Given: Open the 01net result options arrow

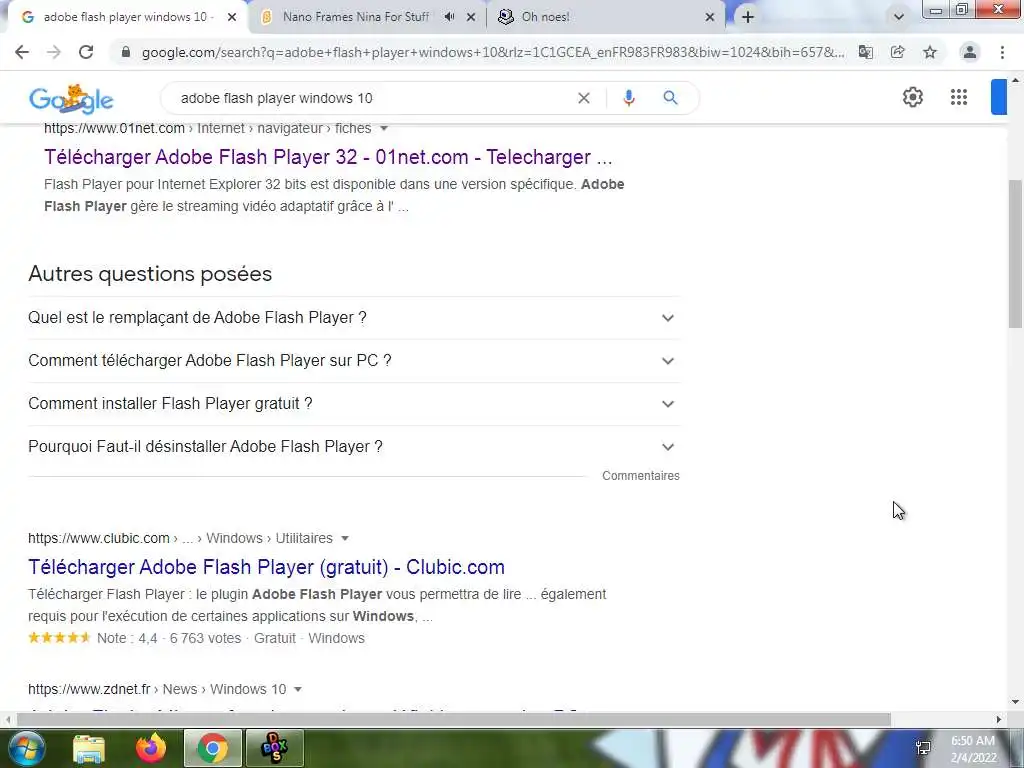Looking at the screenshot, I should 384,128.
